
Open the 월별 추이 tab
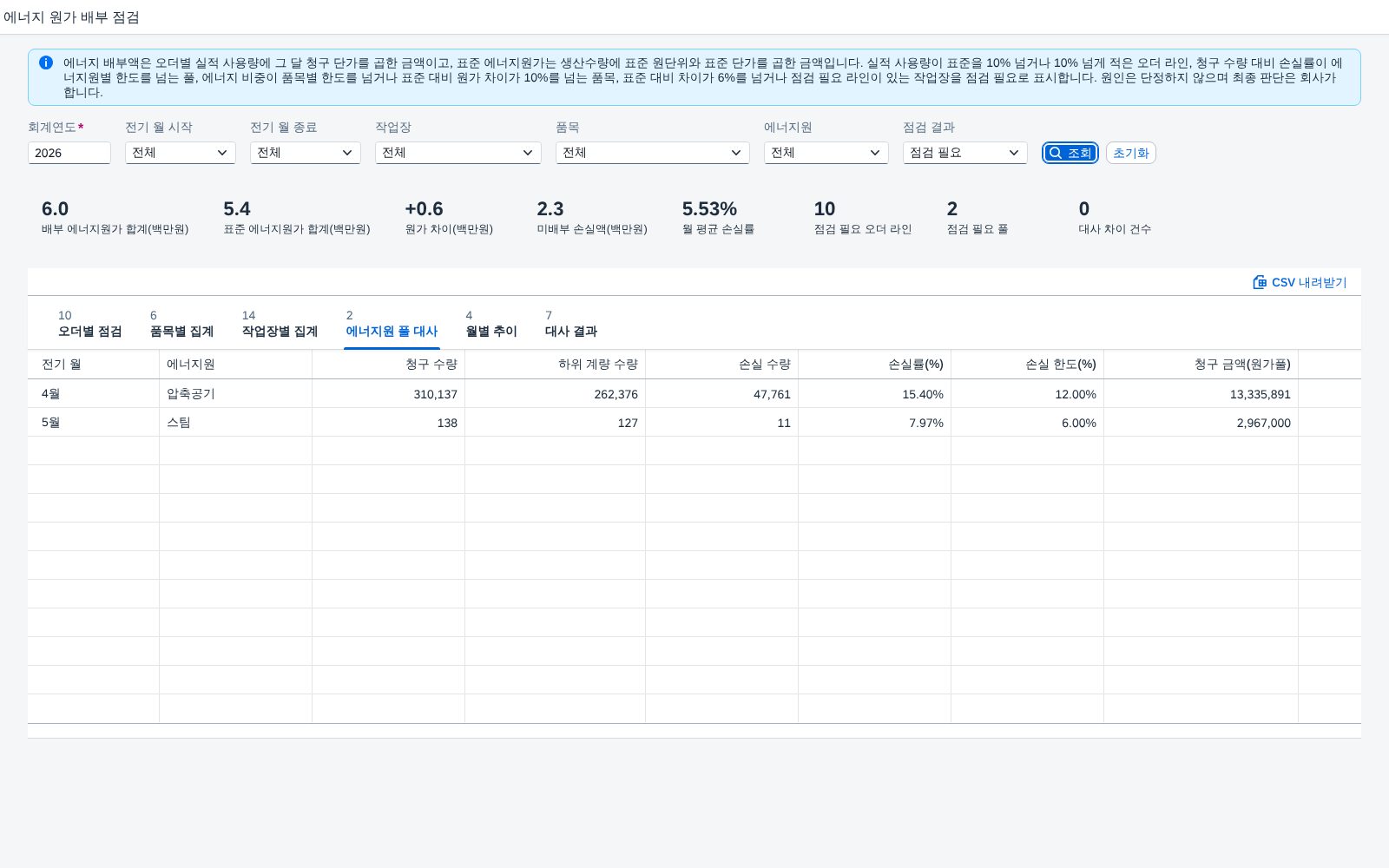[491, 324]
